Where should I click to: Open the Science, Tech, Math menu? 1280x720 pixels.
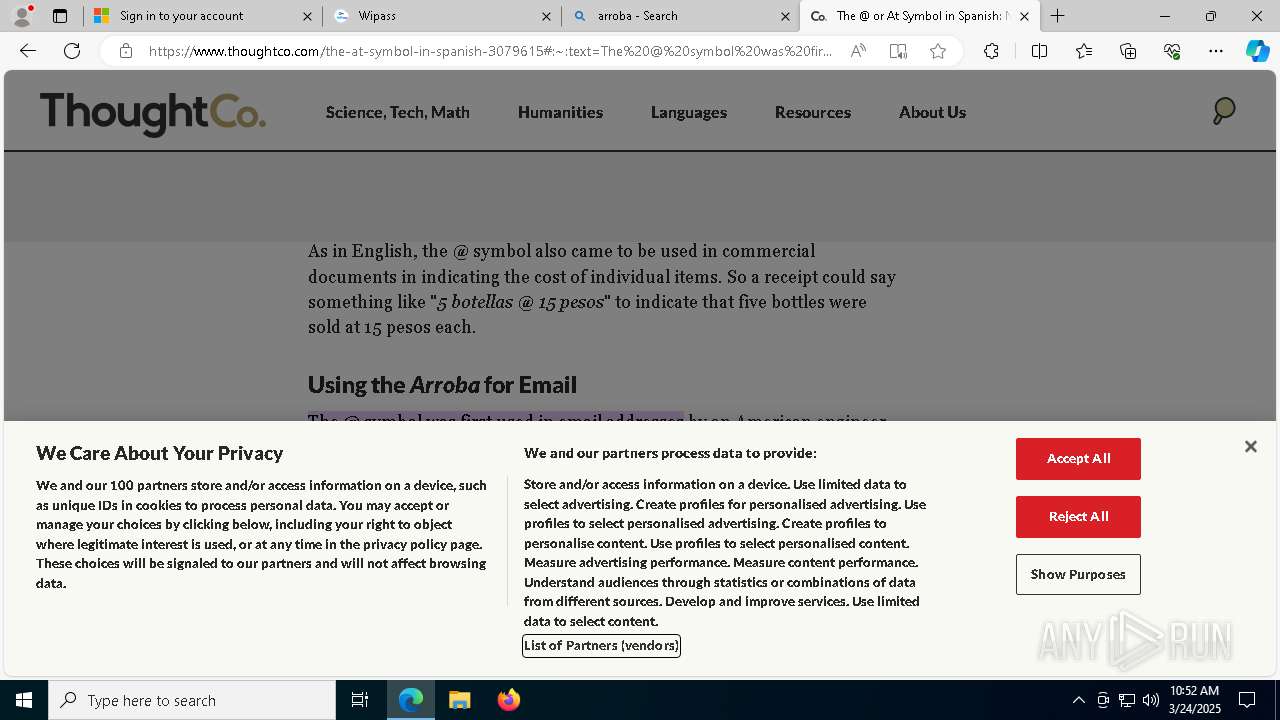coord(398,112)
